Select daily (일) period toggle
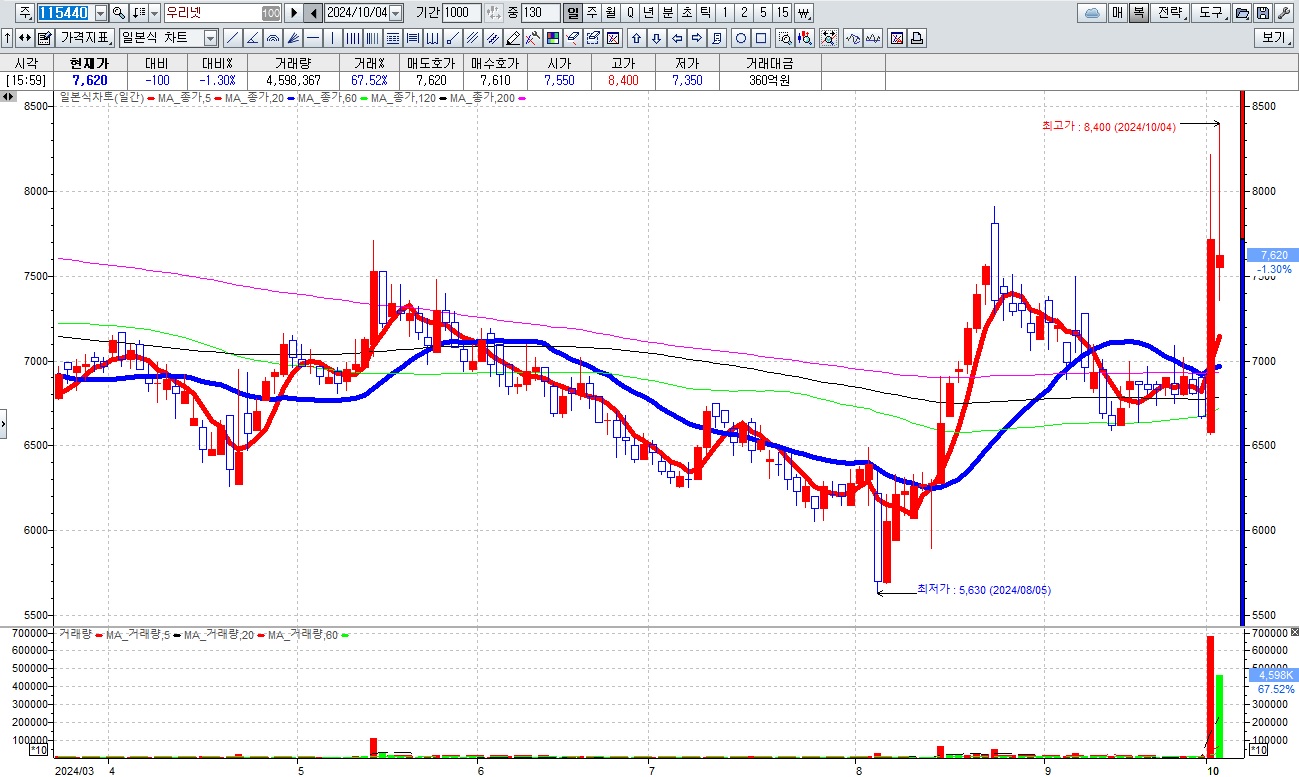This screenshot has height=777, width=1299. point(572,13)
